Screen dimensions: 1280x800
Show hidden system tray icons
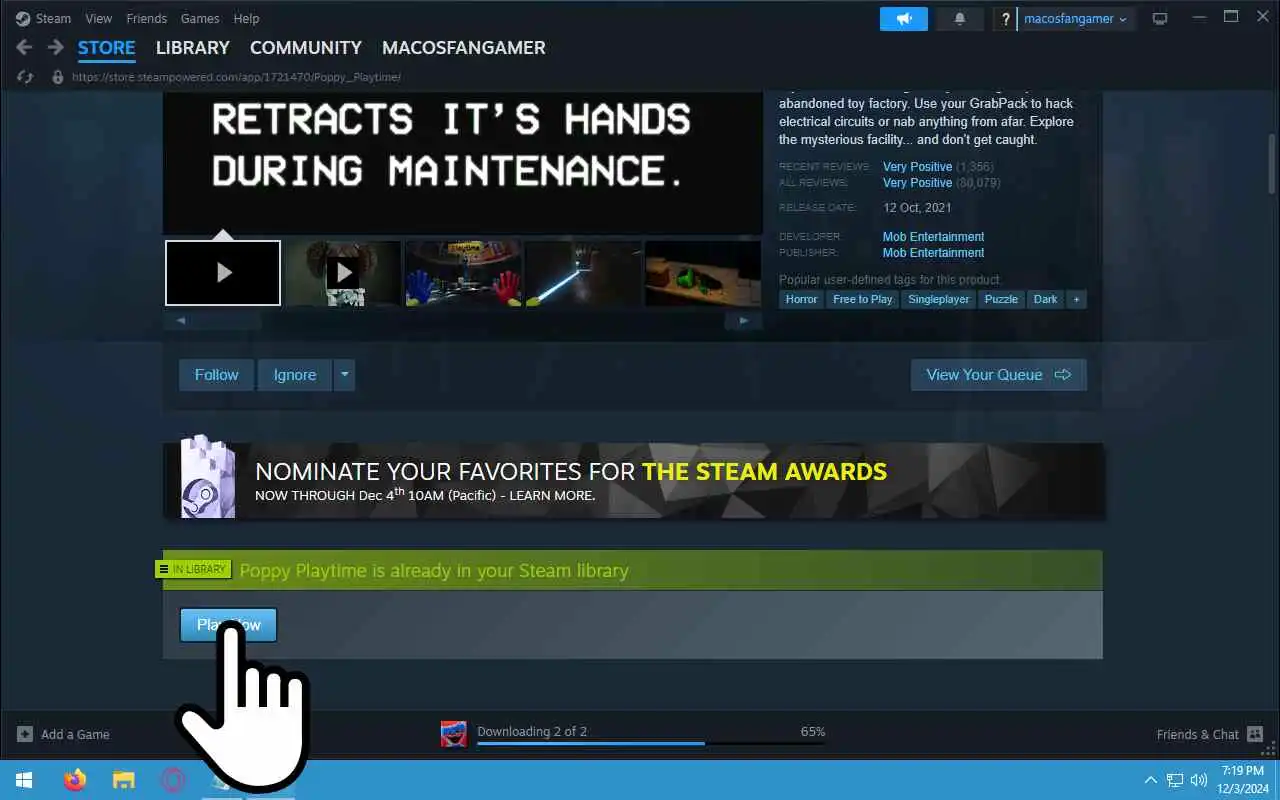click(x=1151, y=780)
